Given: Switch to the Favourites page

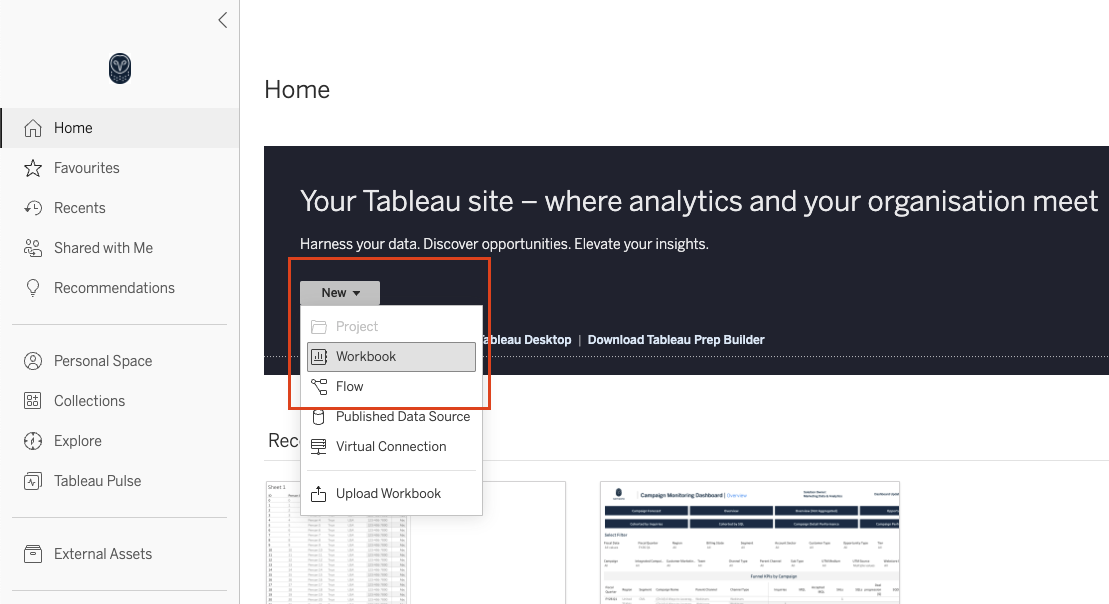Looking at the screenshot, I should point(85,167).
